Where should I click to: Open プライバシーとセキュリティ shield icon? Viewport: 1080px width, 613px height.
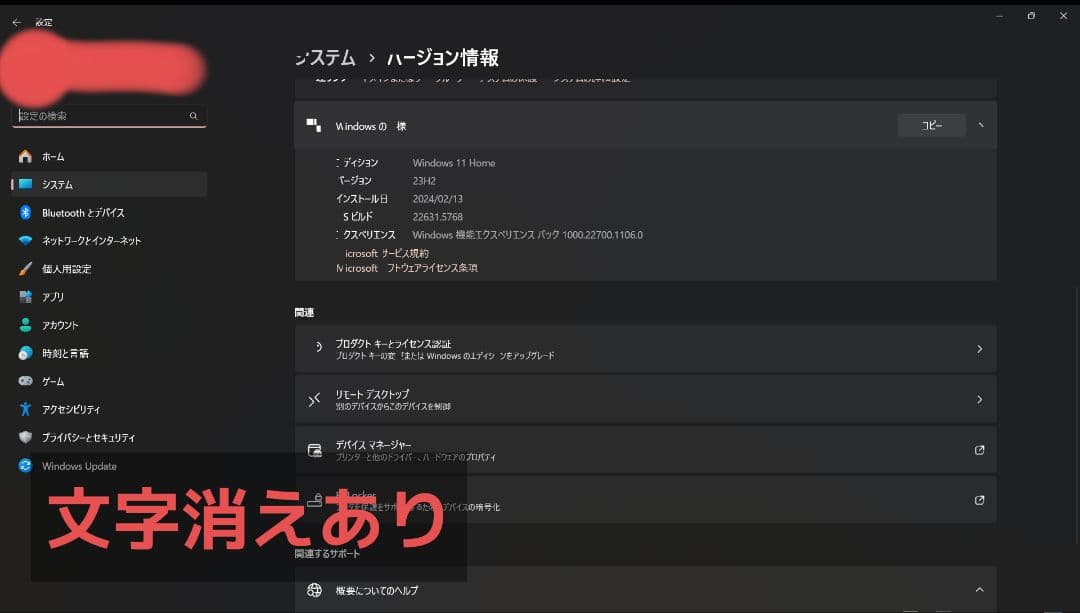point(24,437)
